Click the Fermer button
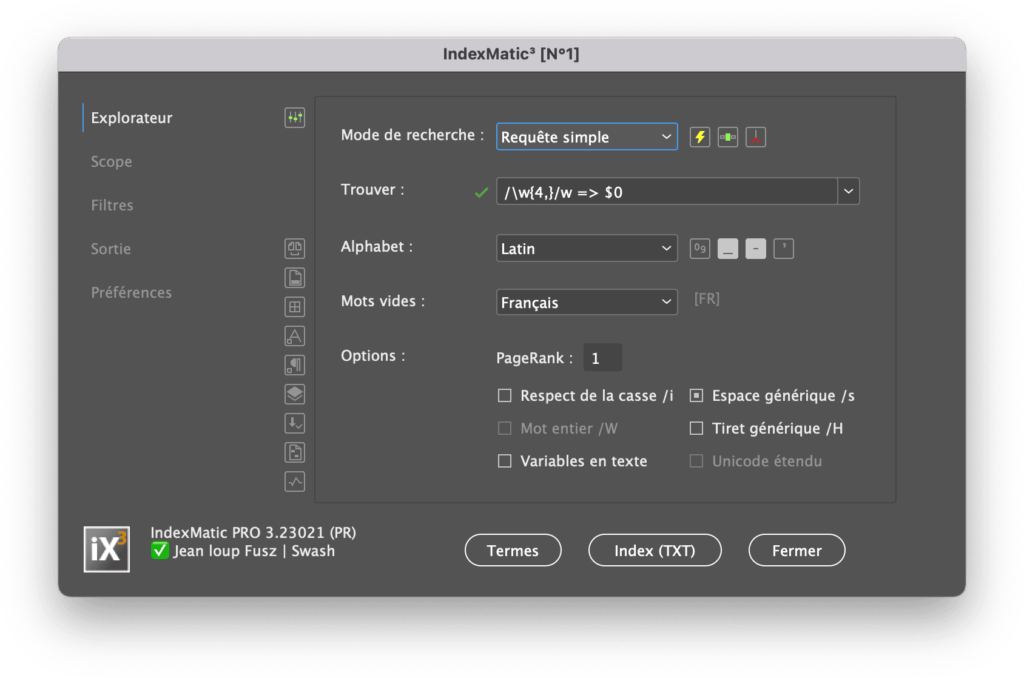The width and height of the screenshot is (1024, 678). [x=797, y=551]
